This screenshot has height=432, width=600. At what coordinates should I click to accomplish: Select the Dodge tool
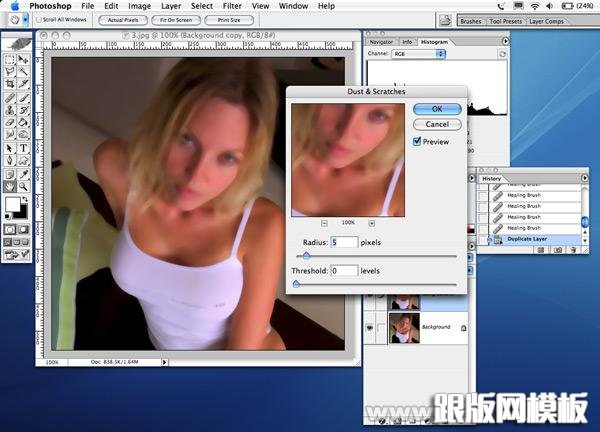click(x=23, y=134)
